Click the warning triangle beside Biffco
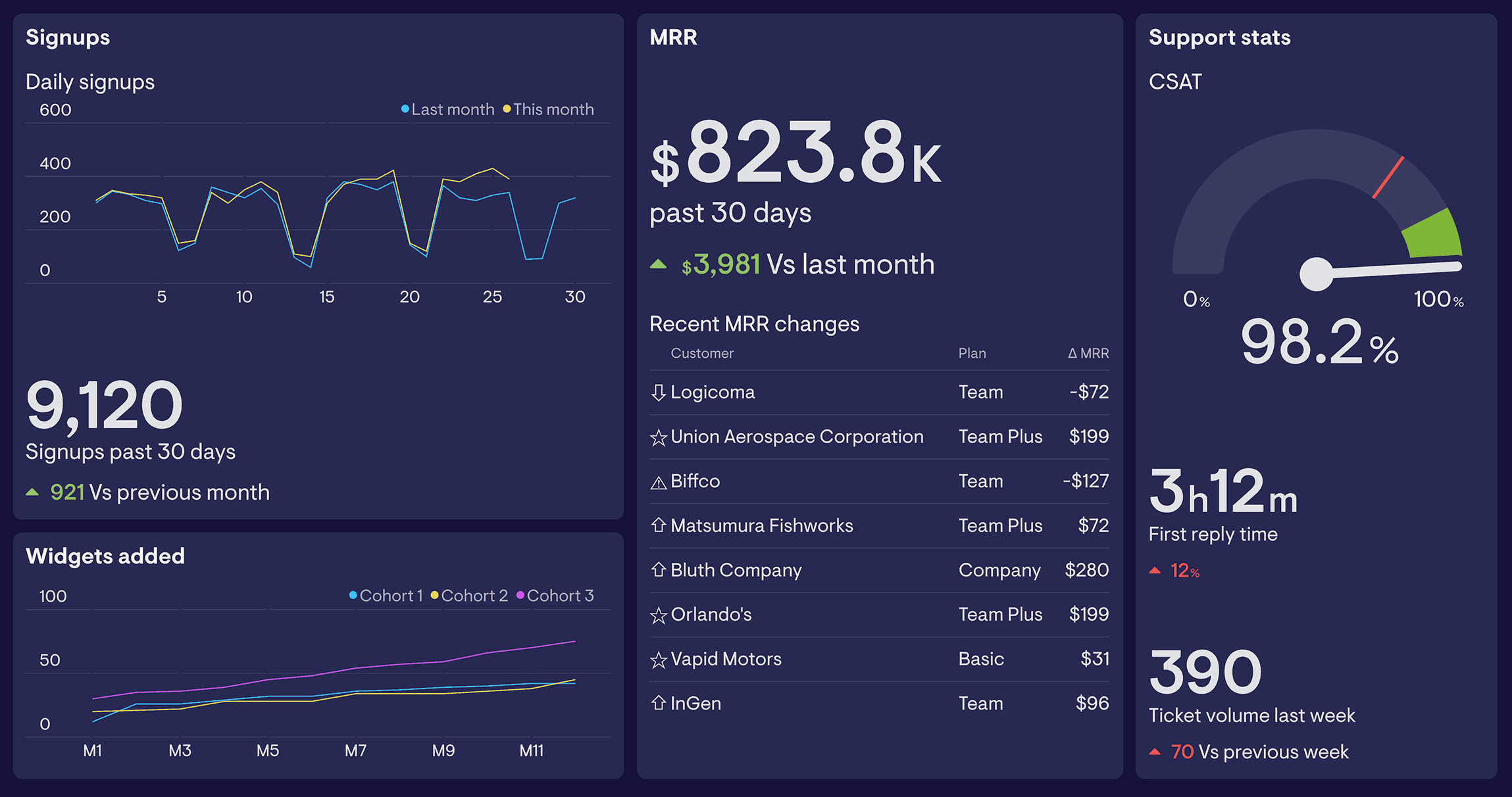1512x797 pixels. [x=657, y=481]
